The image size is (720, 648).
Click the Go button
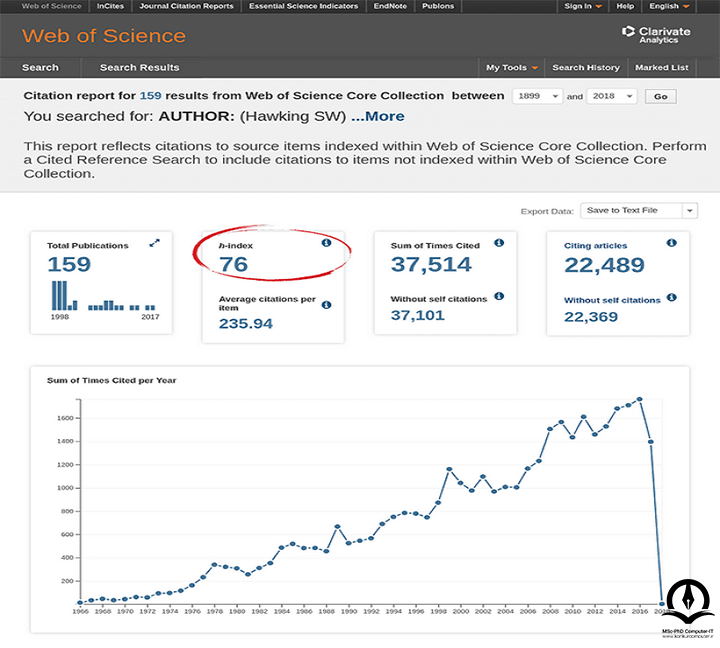pos(660,96)
